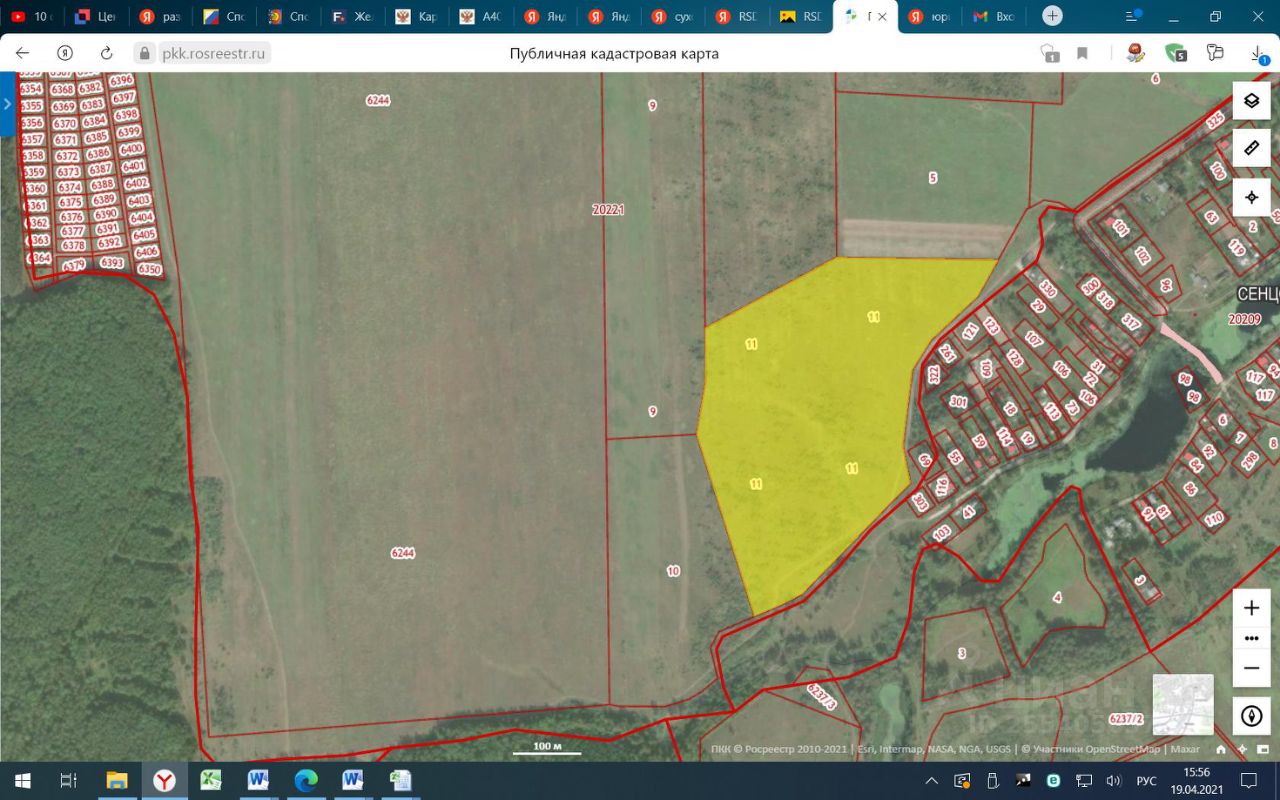Switch to the YouTube tab
This screenshot has width=1280, height=800.
pos(30,17)
